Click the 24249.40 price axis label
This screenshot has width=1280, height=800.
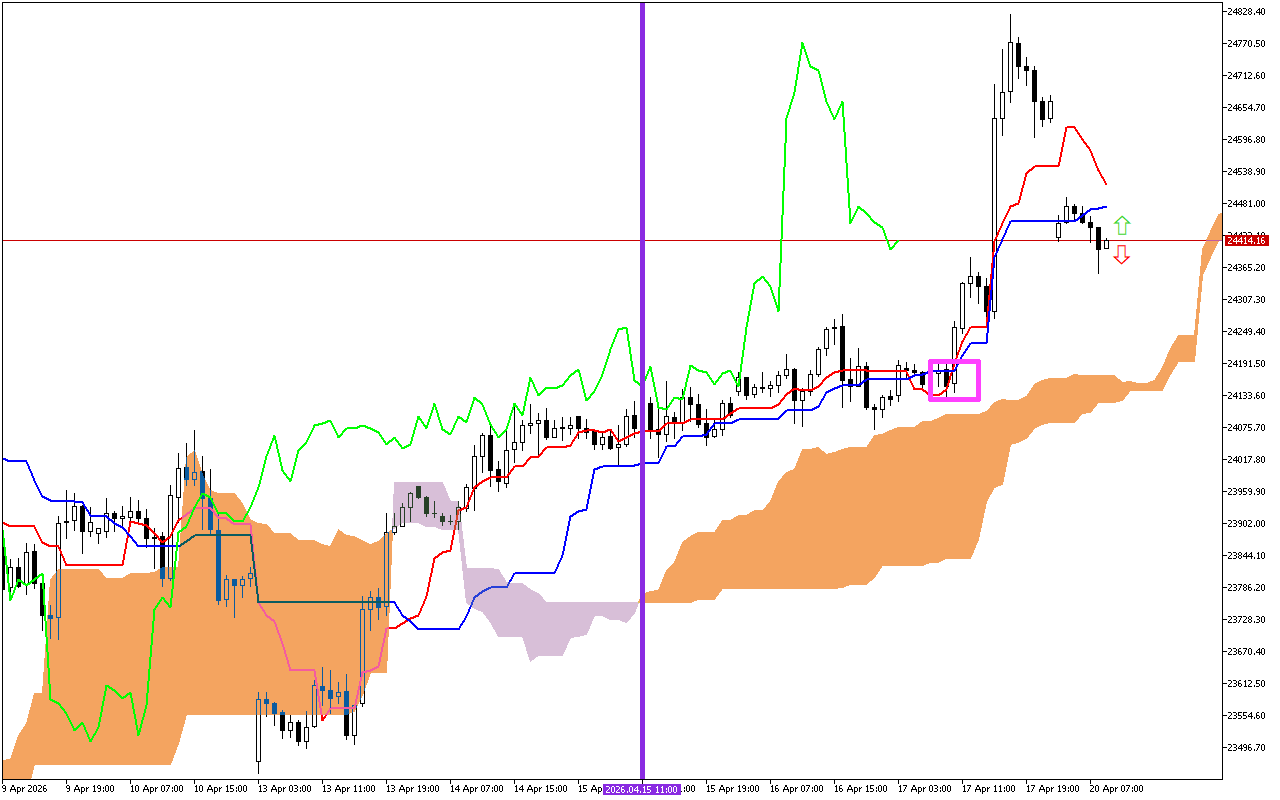(1246, 332)
